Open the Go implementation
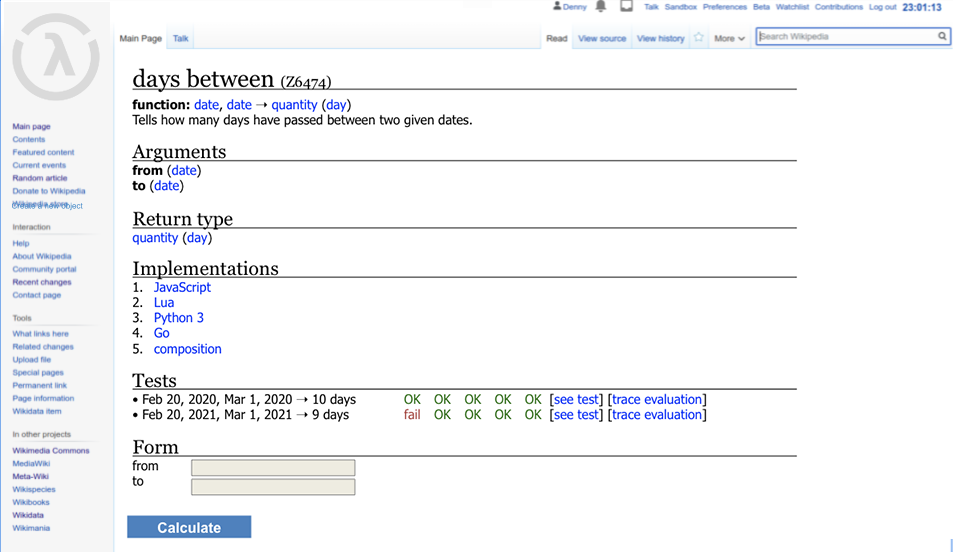Screen dimensions: 960x552 (162, 333)
